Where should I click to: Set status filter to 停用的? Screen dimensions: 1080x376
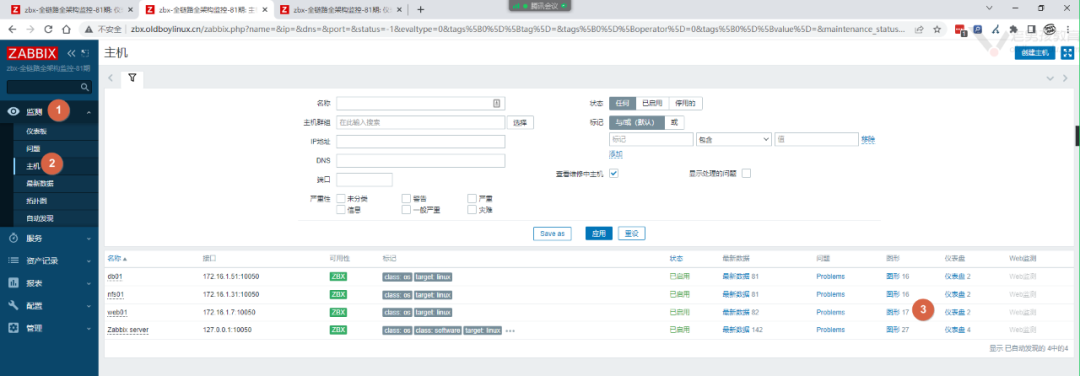685,103
